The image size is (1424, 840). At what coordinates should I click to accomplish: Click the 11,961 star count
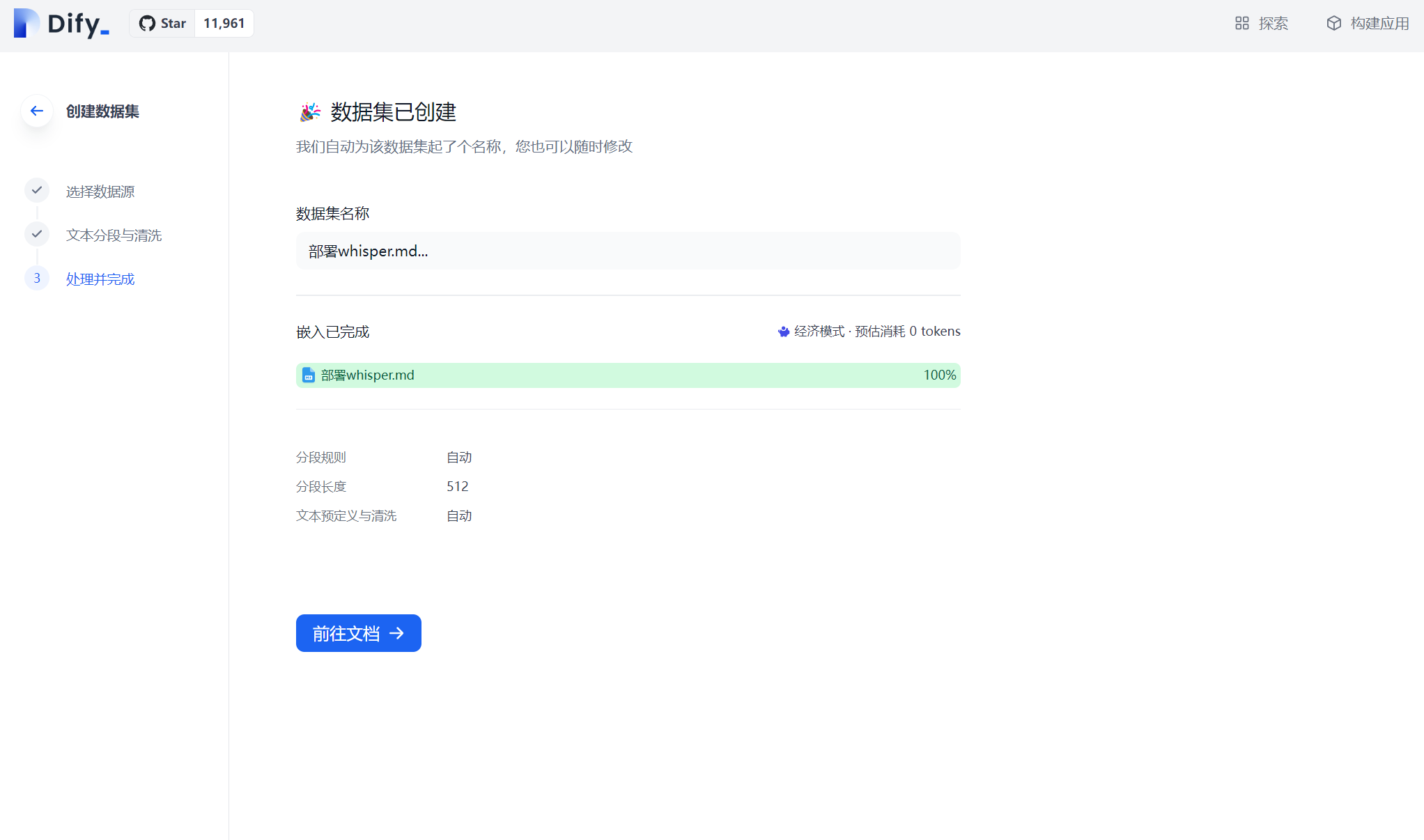point(224,24)
